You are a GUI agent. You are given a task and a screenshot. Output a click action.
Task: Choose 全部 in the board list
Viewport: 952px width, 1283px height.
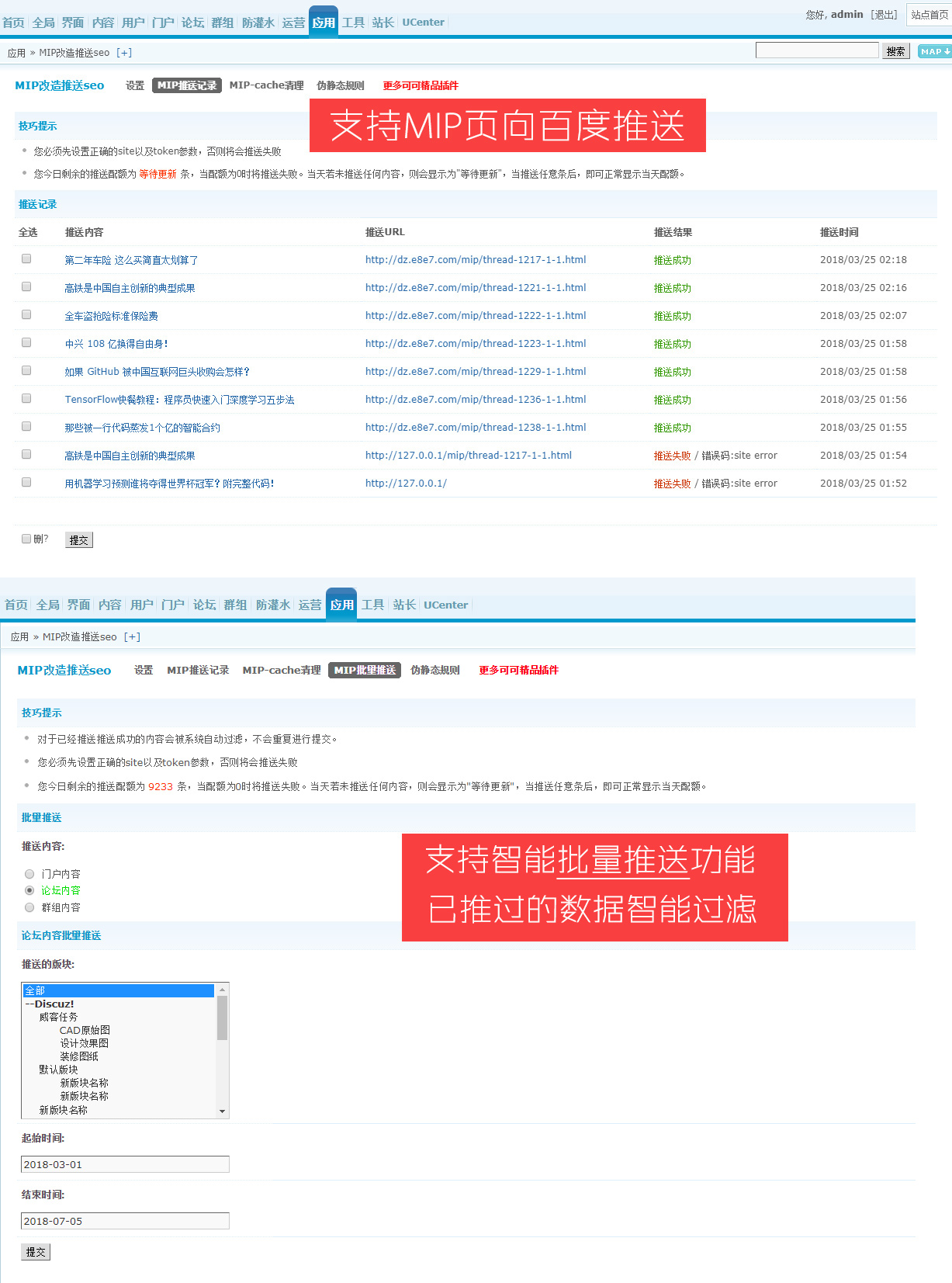click(118, 990)
